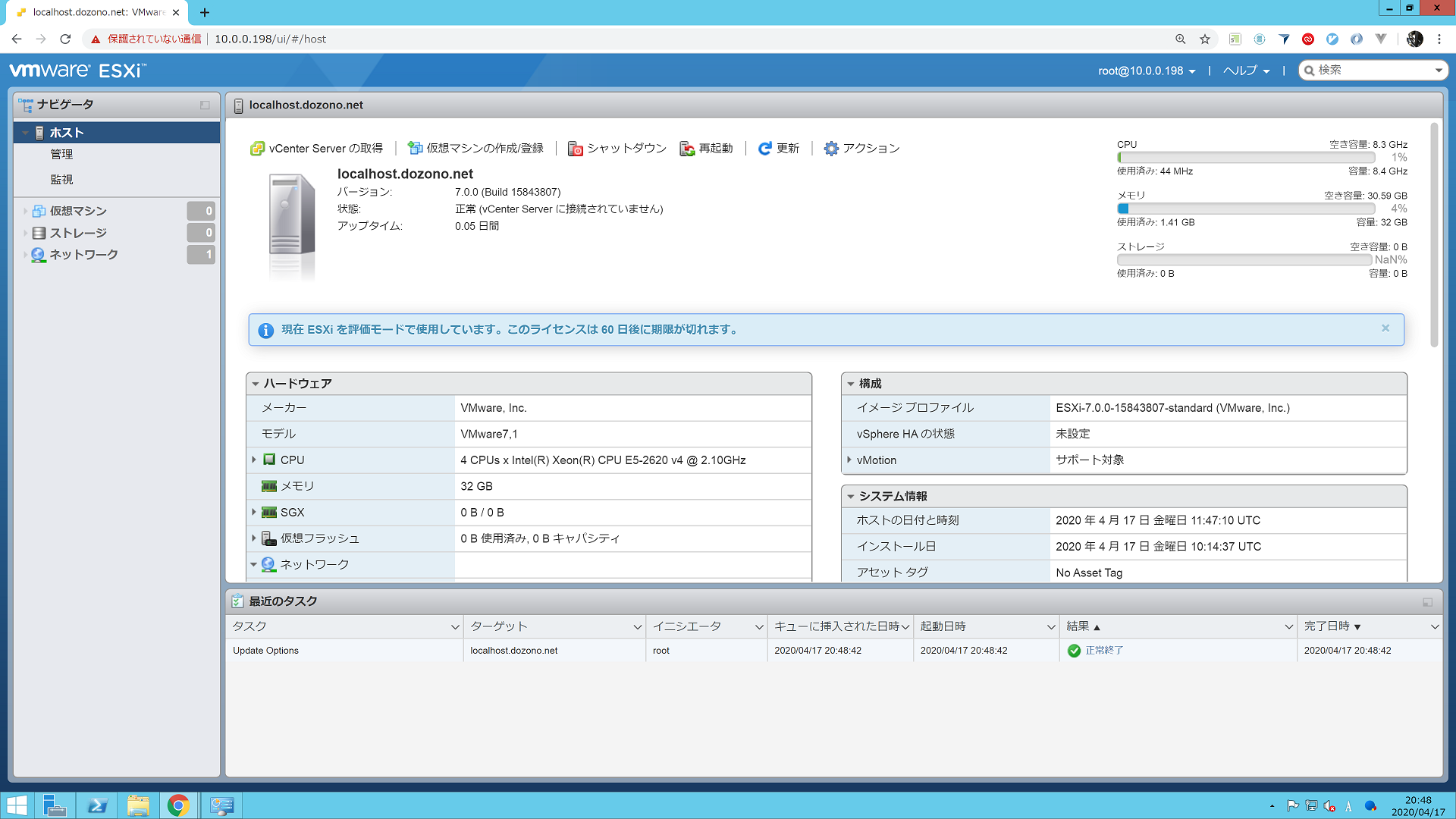Collapse the Network (ネットワーク) hardware row

(x=254, y=564)
